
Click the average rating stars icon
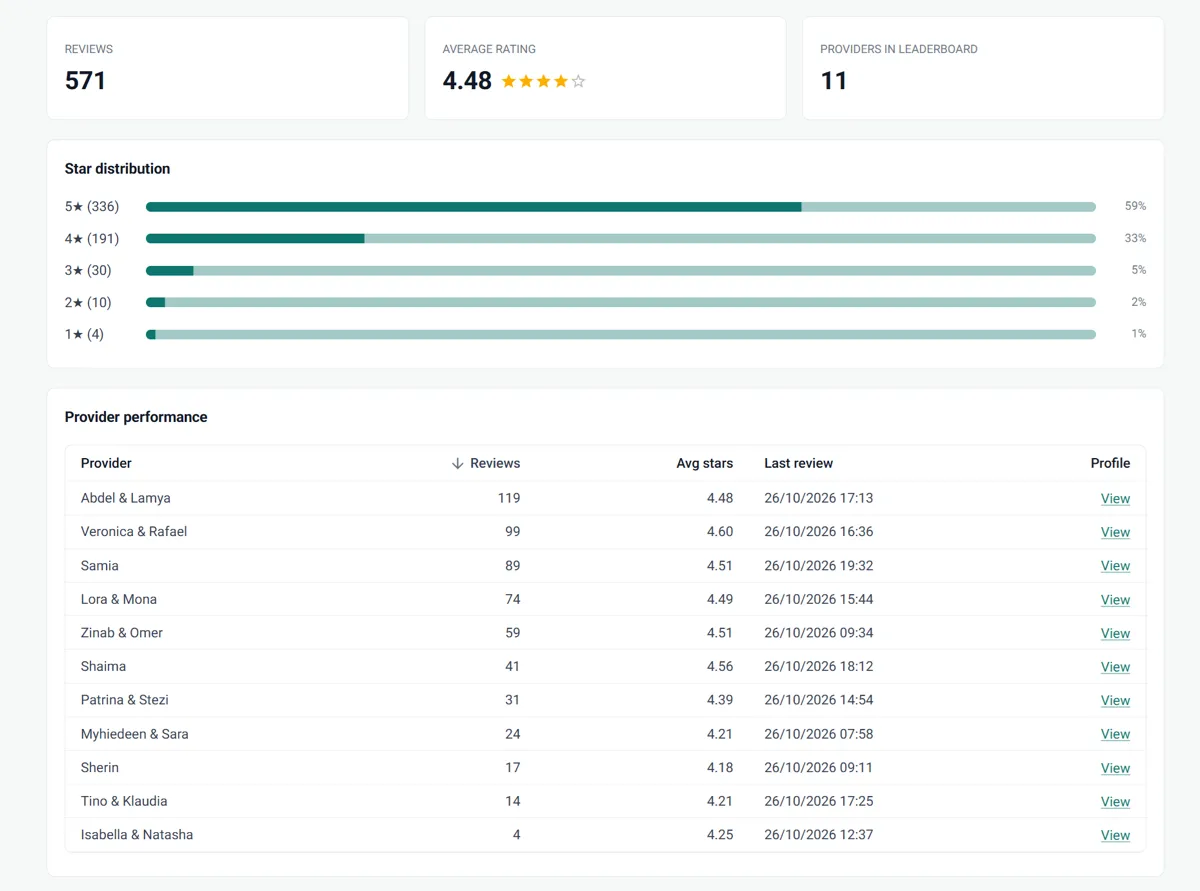(543, 81)
